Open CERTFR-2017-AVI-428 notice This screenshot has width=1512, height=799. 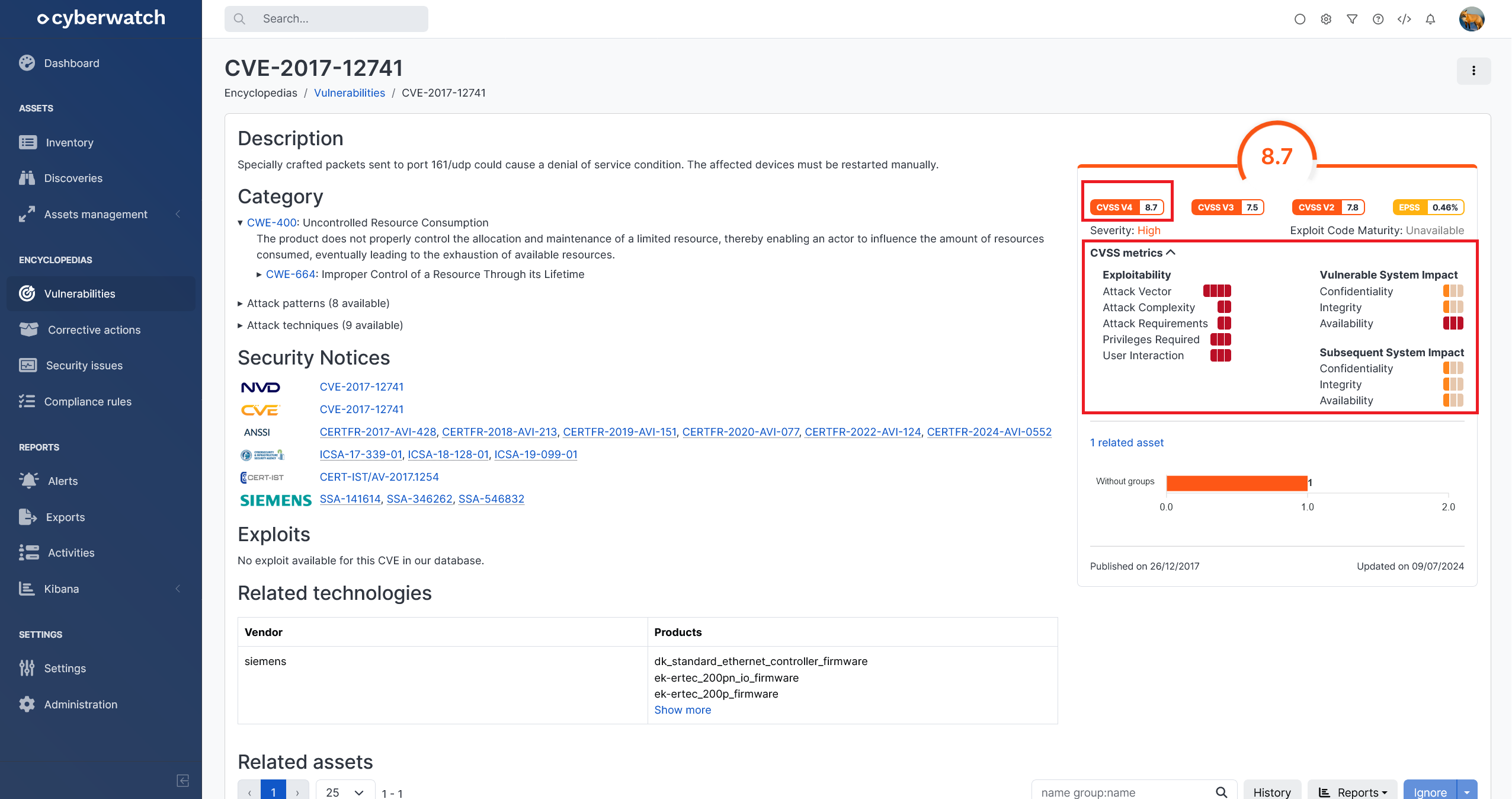pos(378,432)
